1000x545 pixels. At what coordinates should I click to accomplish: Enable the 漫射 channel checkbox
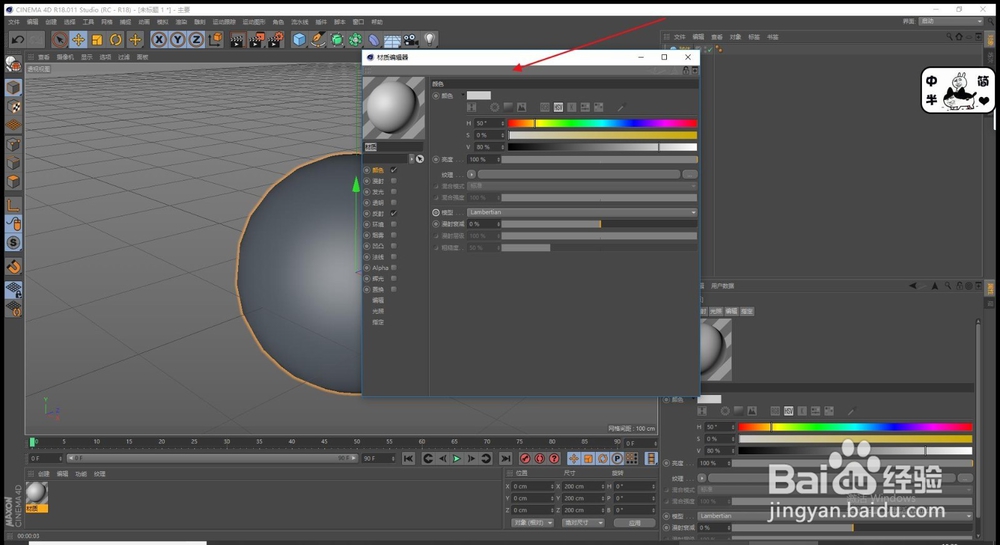[x=394, y=181]
